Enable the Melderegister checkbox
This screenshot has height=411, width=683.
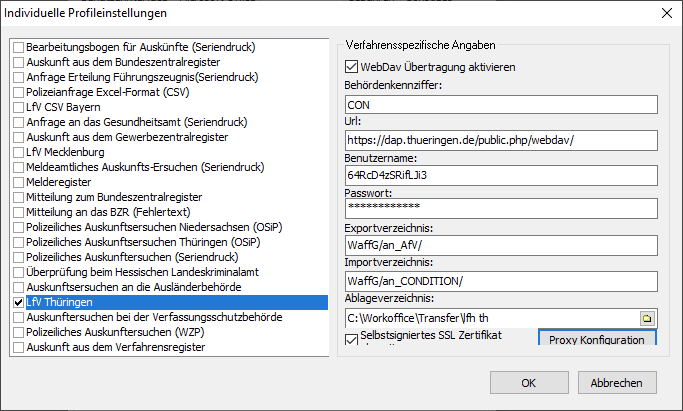coord(19,182)
